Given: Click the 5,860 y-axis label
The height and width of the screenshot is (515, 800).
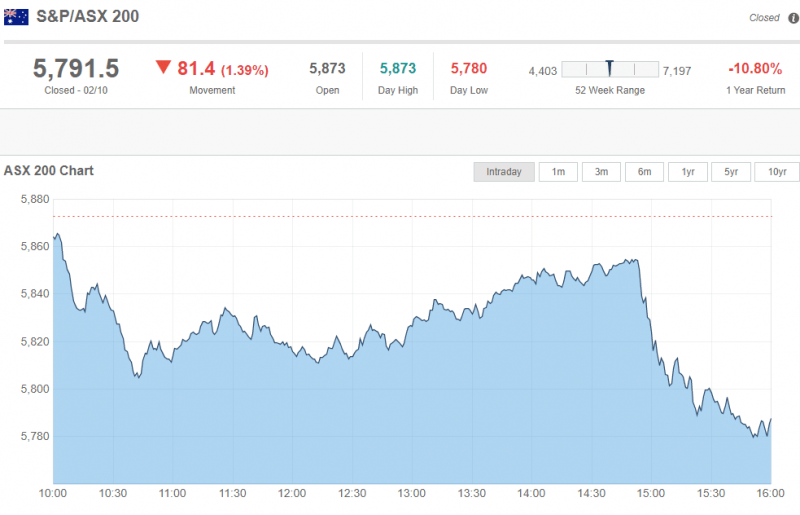Looking at the screenshot, I should tap(35, 247).
